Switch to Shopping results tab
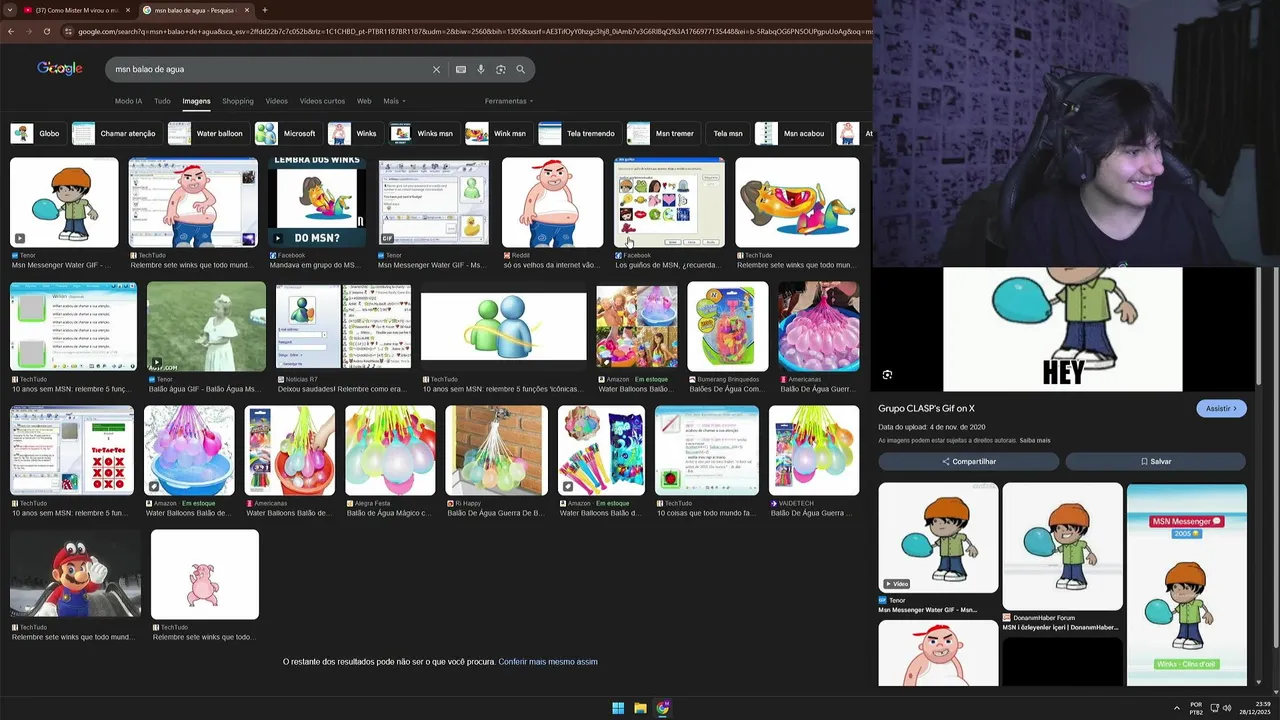Image resolution: width=1280 pixels, height=720 pixels. point(238,101)
